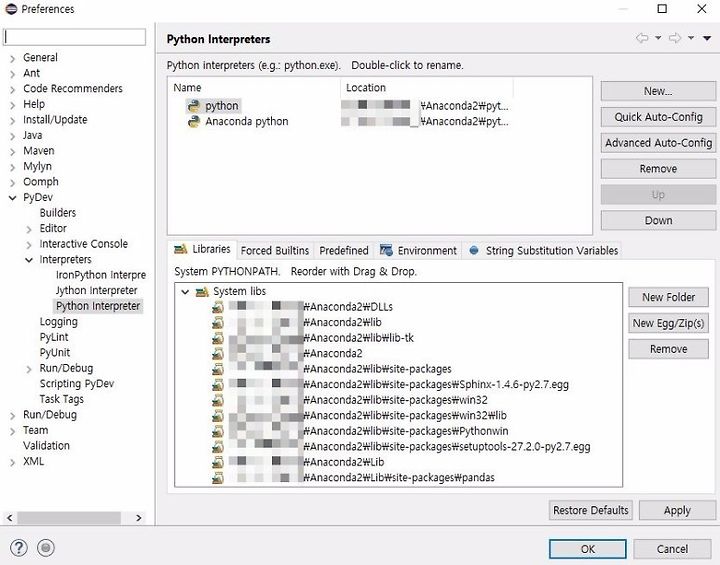This screenshot has height=565, width=720.
Task: Click New Folder button
Action: point(668,297)
